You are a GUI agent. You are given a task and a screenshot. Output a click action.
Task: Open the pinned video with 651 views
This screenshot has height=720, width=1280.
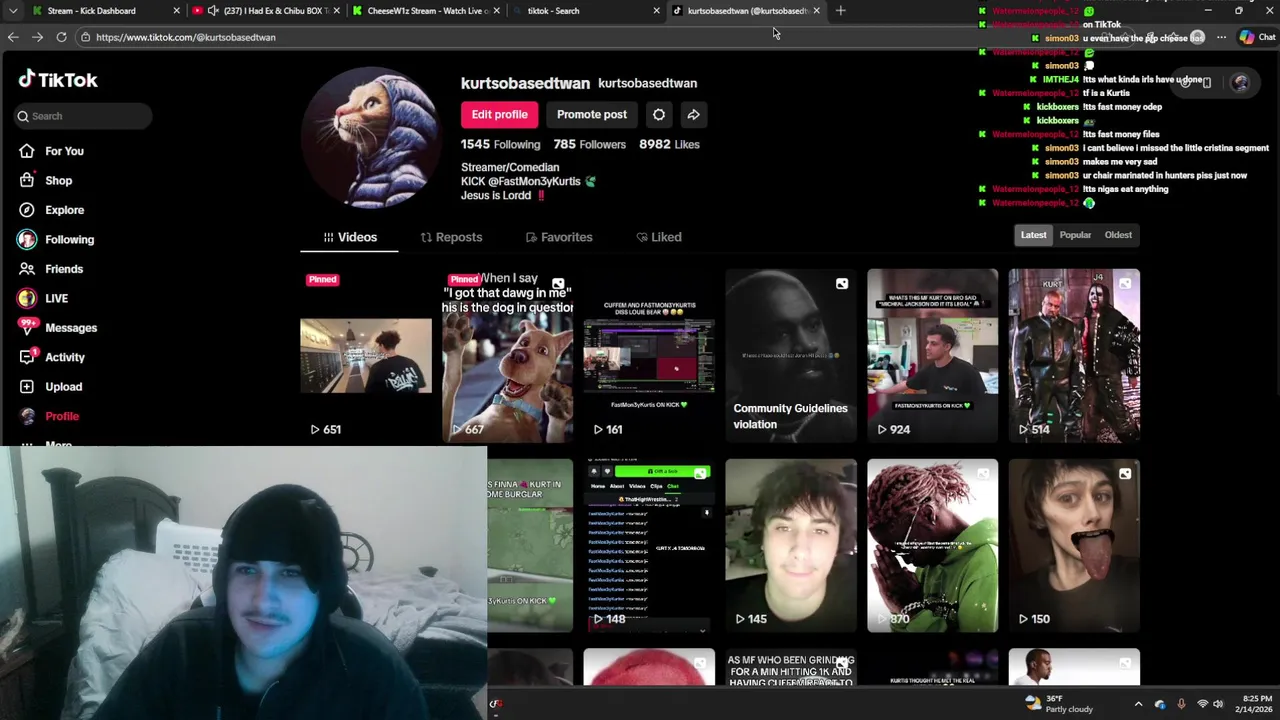[x=366, y=355]
